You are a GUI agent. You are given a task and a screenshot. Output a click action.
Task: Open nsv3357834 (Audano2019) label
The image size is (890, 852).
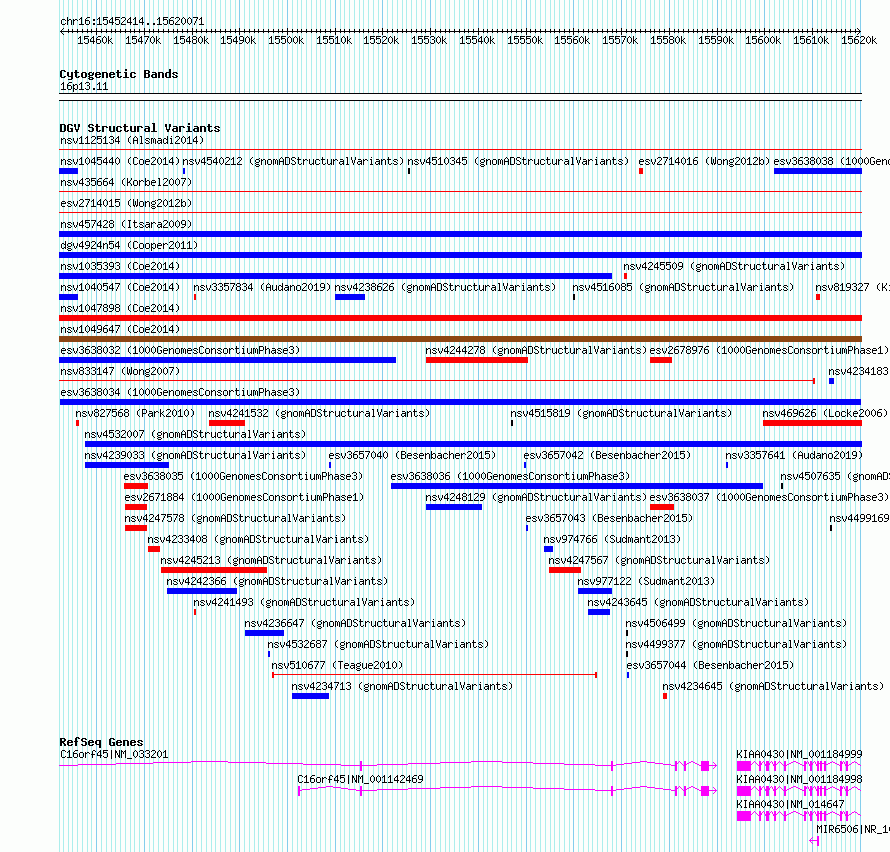(262, 287)
